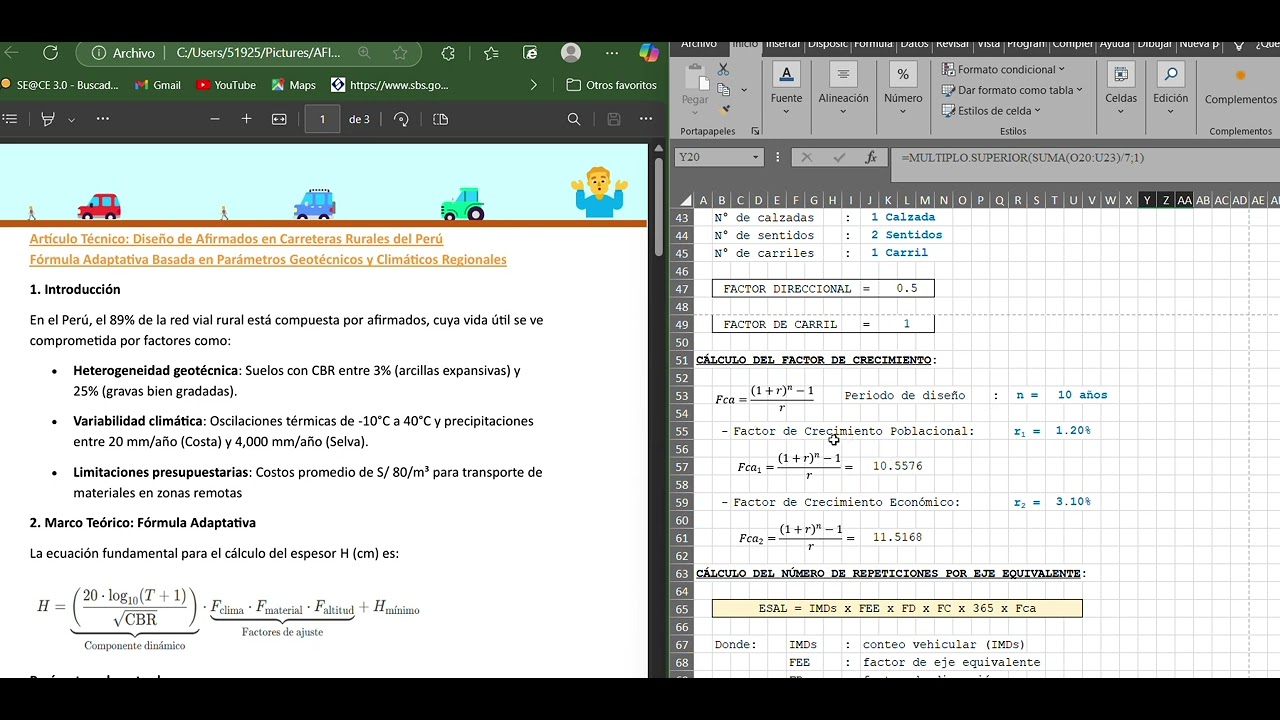Select the Excel column Y header
The image size is (1280, 720).
1147,200
